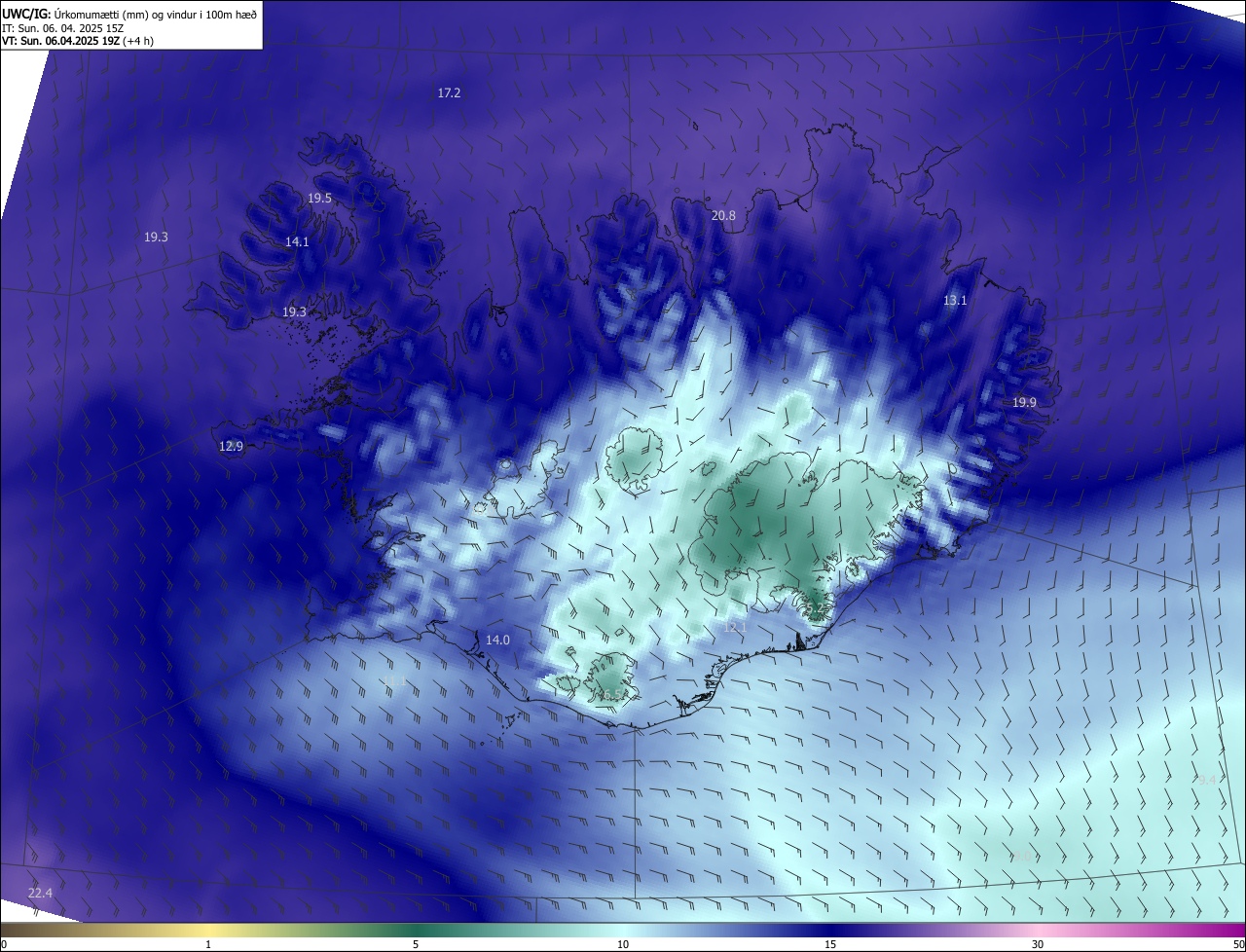Click the 15 tick on the color scale
Screen dimensions: 1246x952
click(830, 944)
